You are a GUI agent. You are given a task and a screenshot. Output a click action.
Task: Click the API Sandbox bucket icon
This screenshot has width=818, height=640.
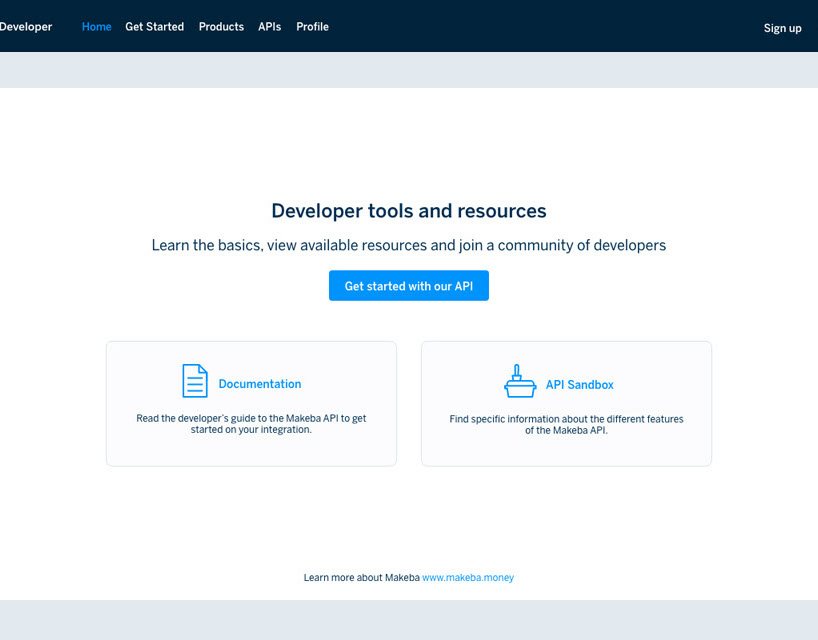pyautogui.click(x=520, y=381)
